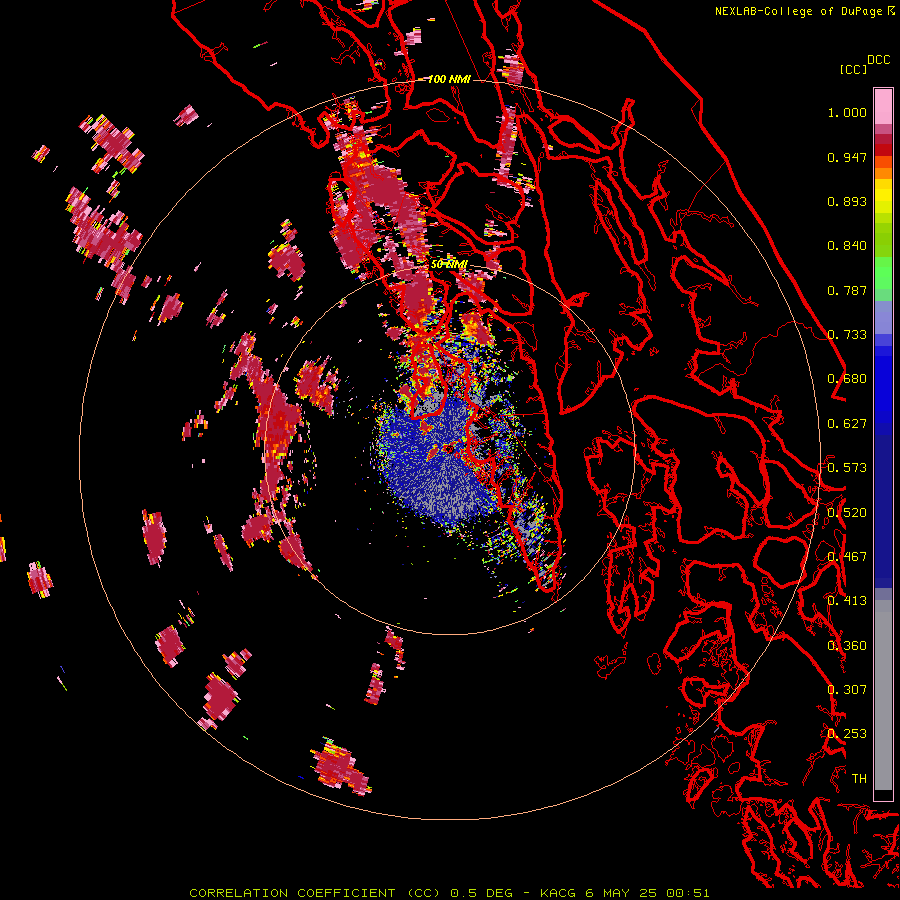900x900 pixels.
Task: Click the 50 NMI range ring label
Action: (449, 264)
